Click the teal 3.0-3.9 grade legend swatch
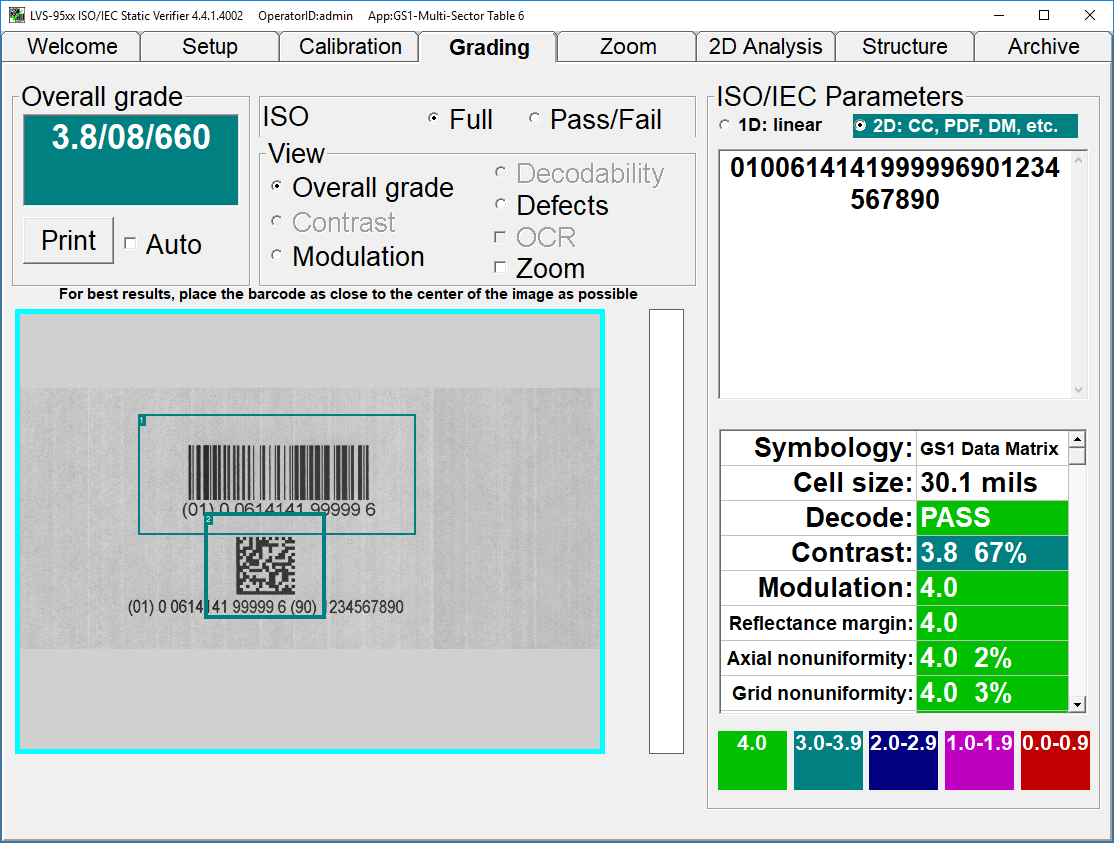This screenshot has height=843, width=1114. [828, 760]
